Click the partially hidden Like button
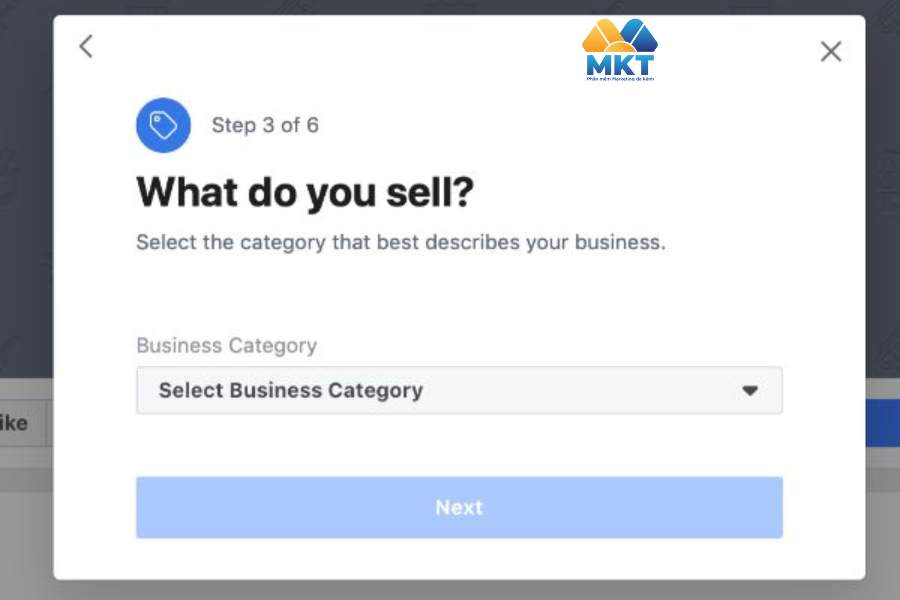 tap(20, 423)
